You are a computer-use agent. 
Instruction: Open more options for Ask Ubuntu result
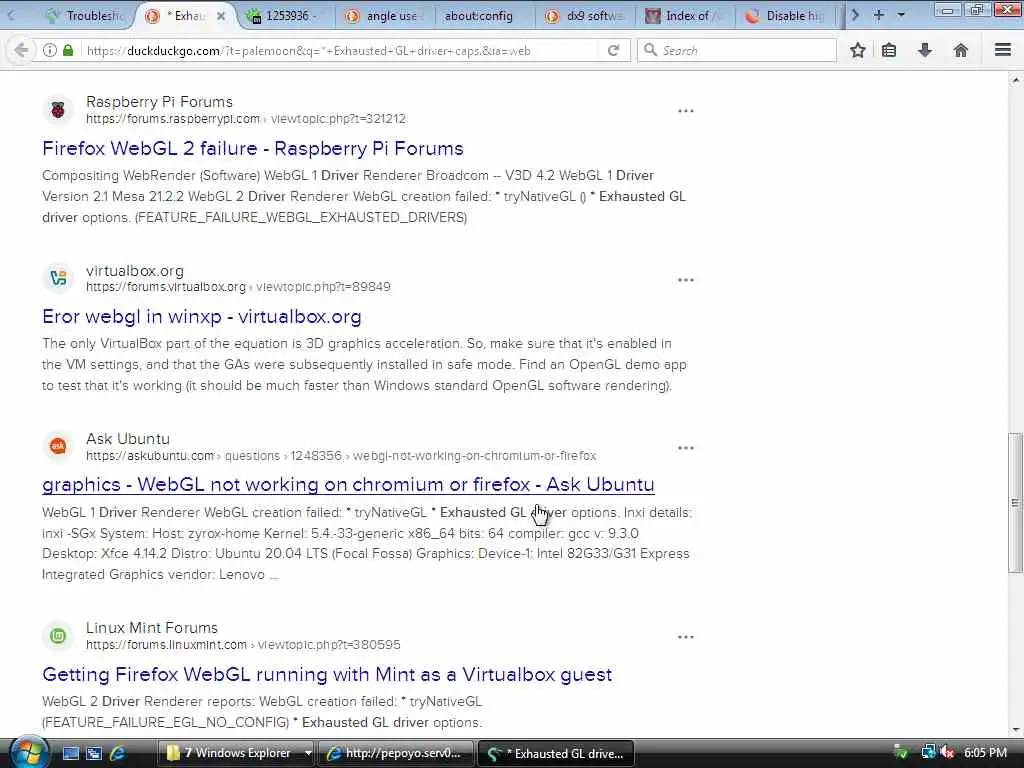tap(686, 448)
